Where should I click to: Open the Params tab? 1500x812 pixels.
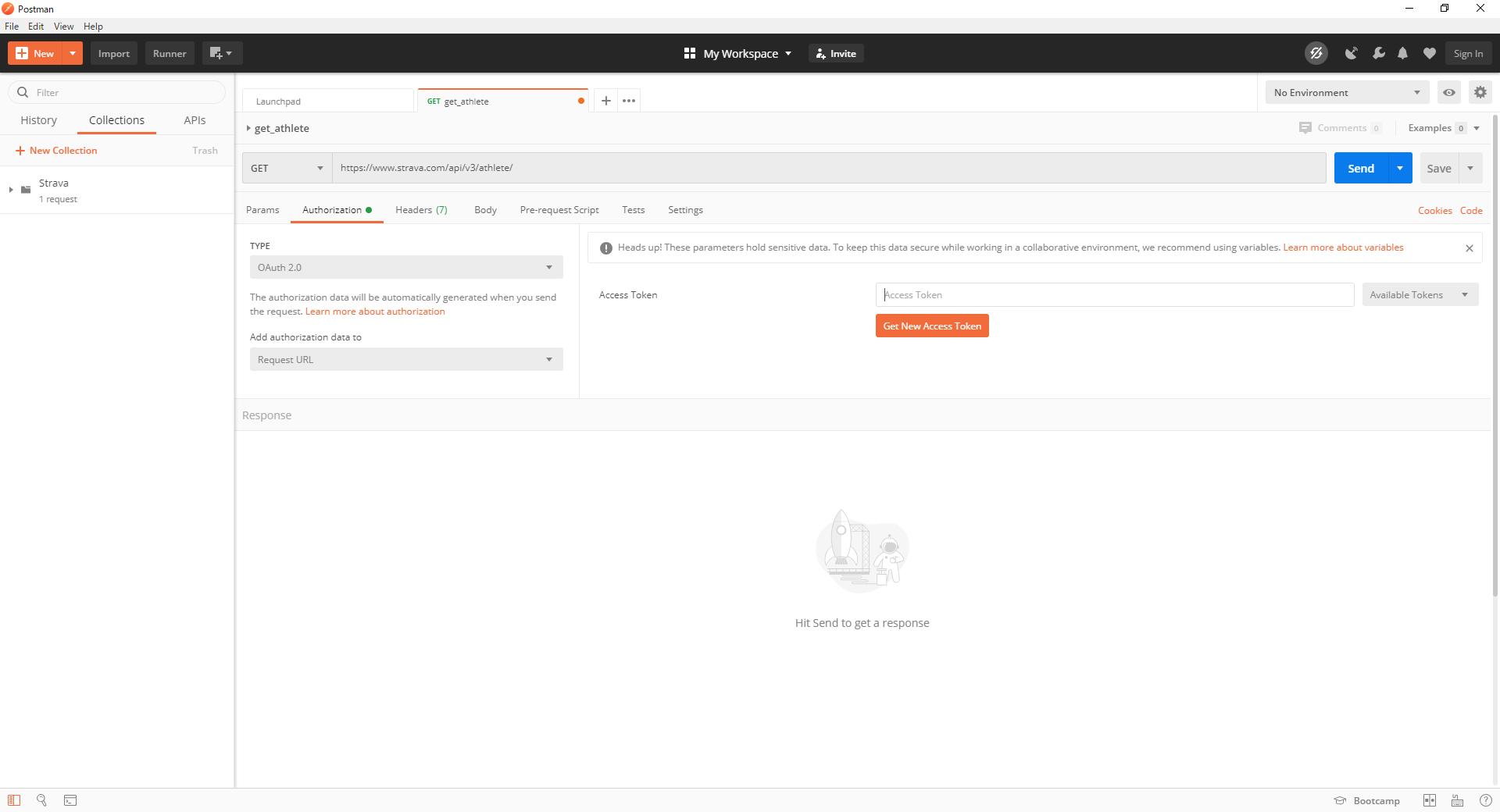coord(262,210)
